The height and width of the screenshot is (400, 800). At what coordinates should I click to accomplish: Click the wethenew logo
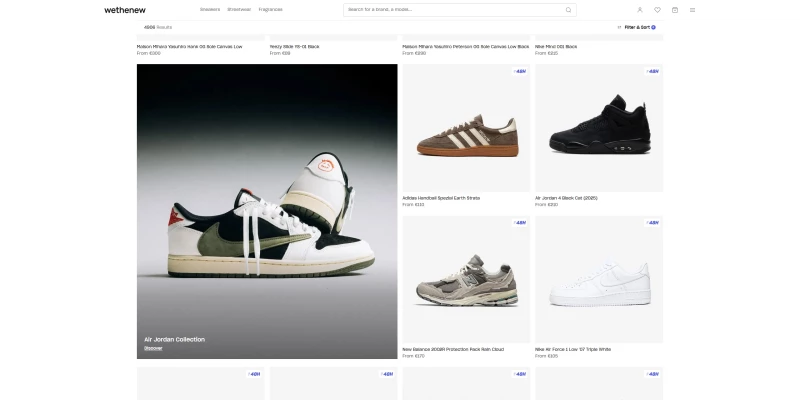[125, 10]
